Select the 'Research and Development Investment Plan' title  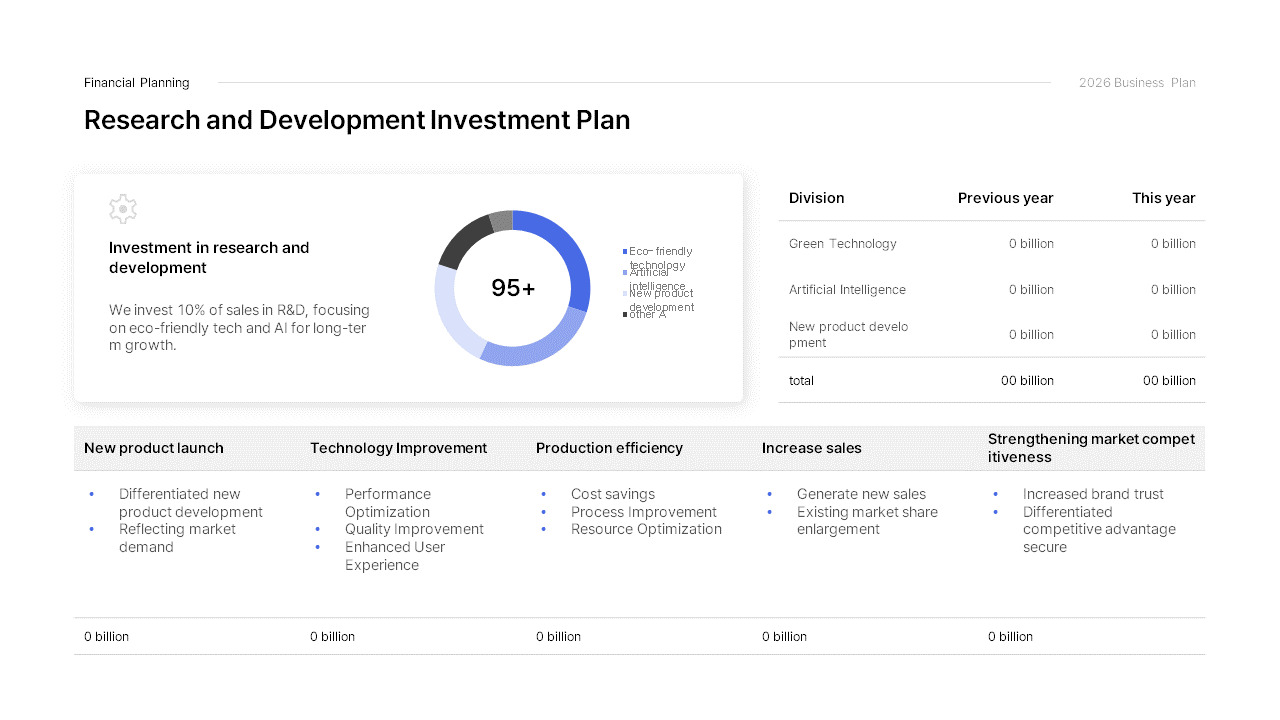click(x=357, y=120)
